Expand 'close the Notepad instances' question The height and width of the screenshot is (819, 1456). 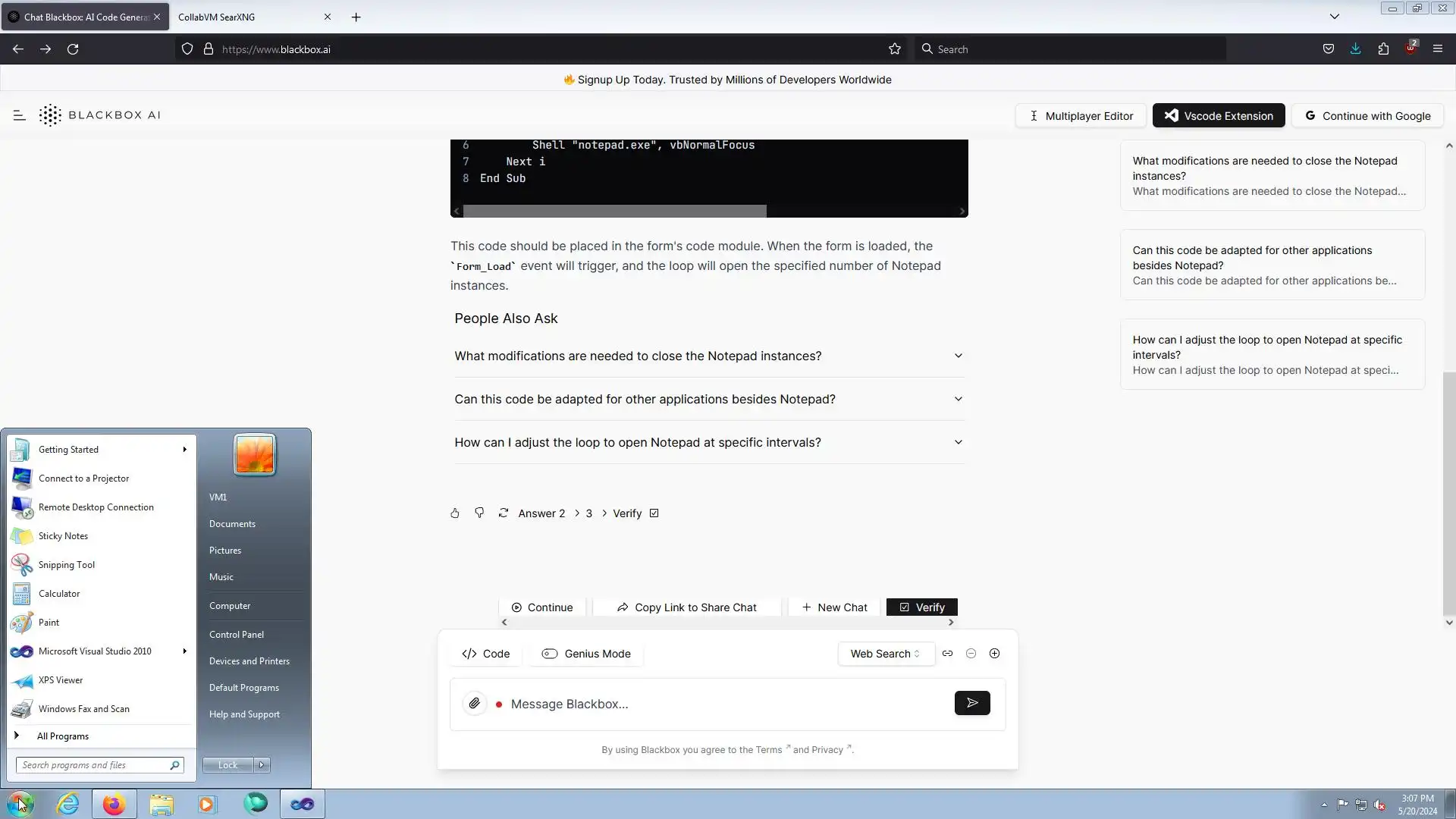[709, 356]
